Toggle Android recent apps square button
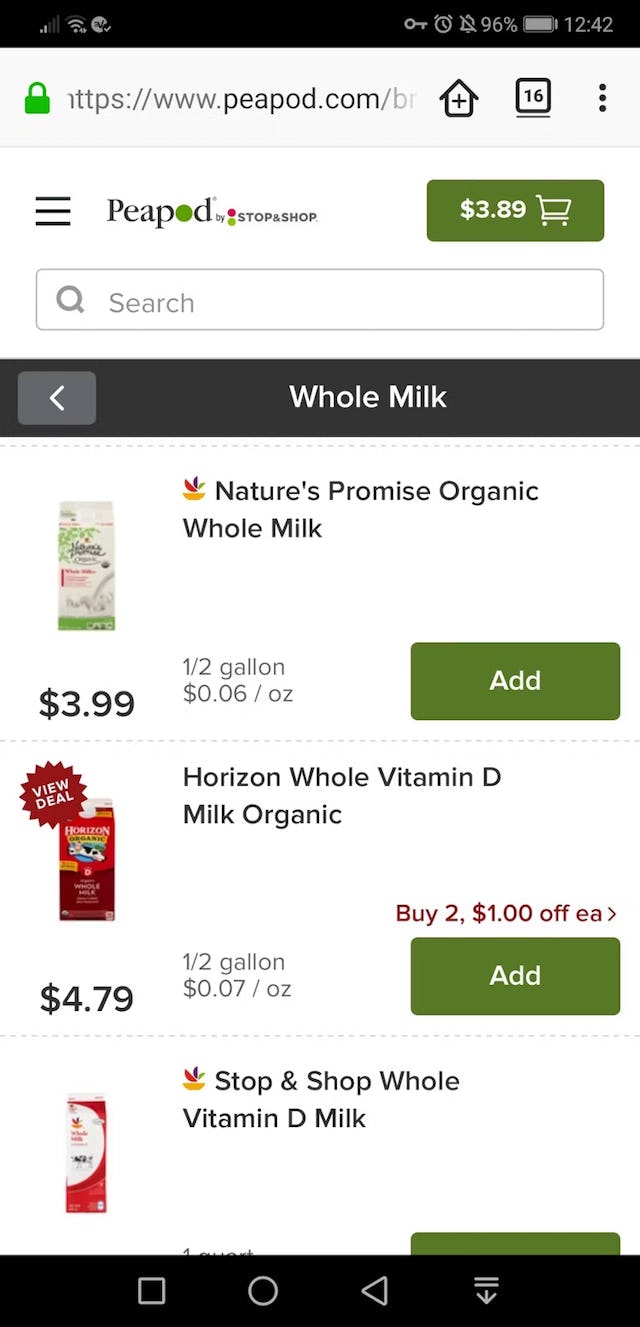Screen dimensions: 640x1327 [x=151, y=1290]
